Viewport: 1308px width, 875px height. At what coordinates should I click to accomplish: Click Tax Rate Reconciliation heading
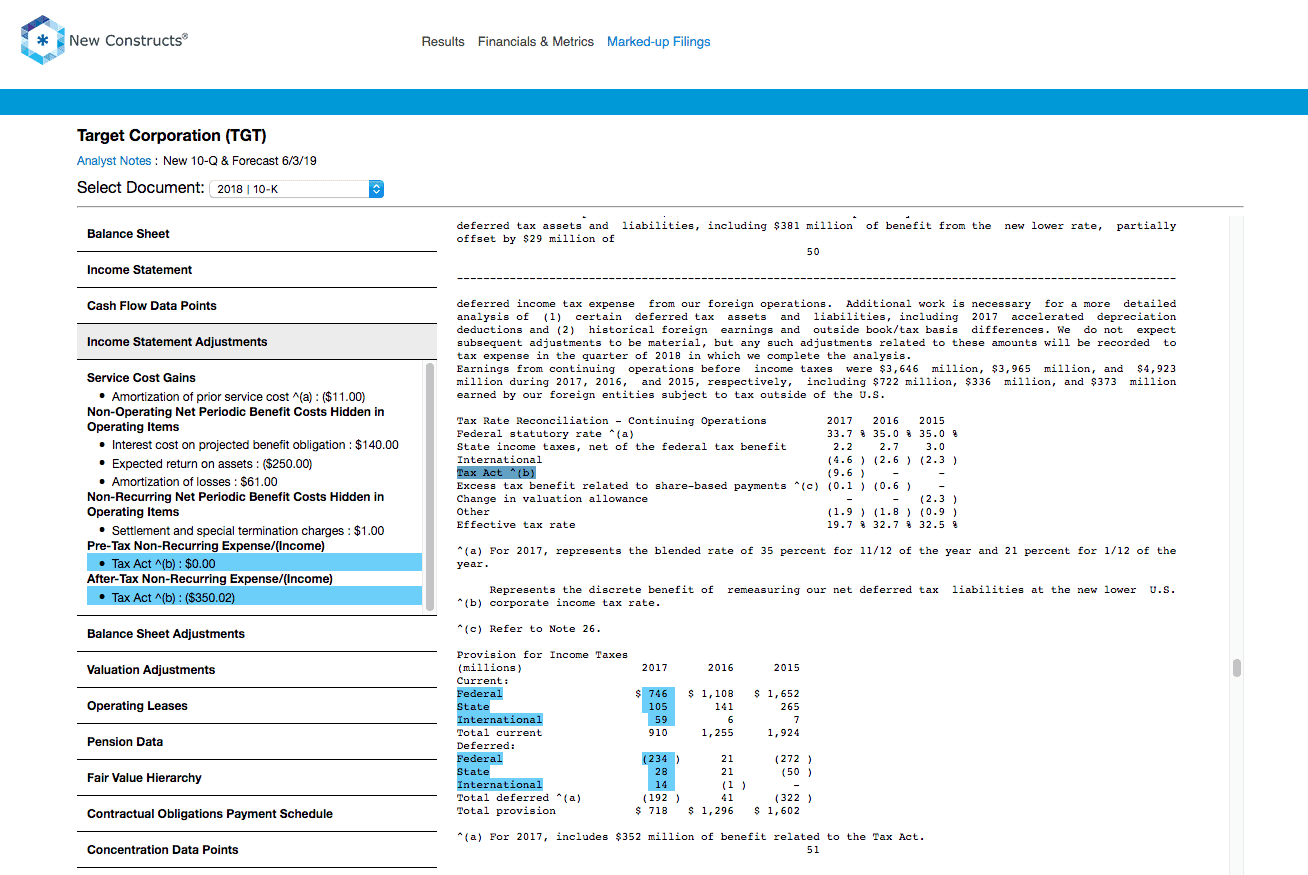[612, 421]
